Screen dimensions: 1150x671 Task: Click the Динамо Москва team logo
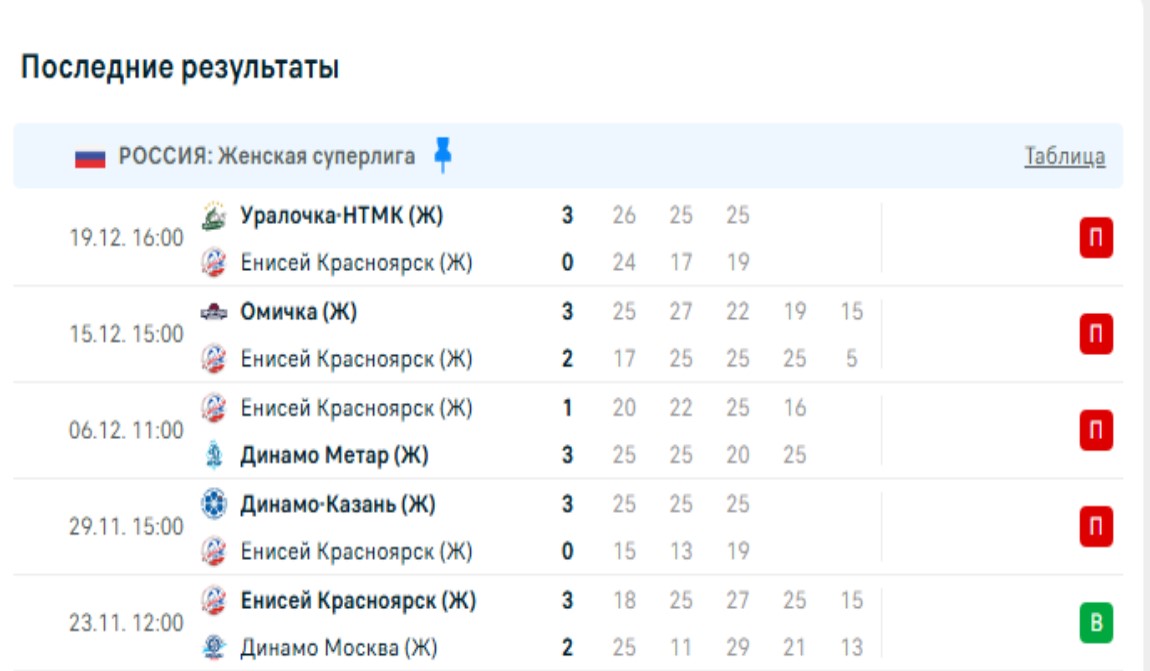tap(214, 648)
